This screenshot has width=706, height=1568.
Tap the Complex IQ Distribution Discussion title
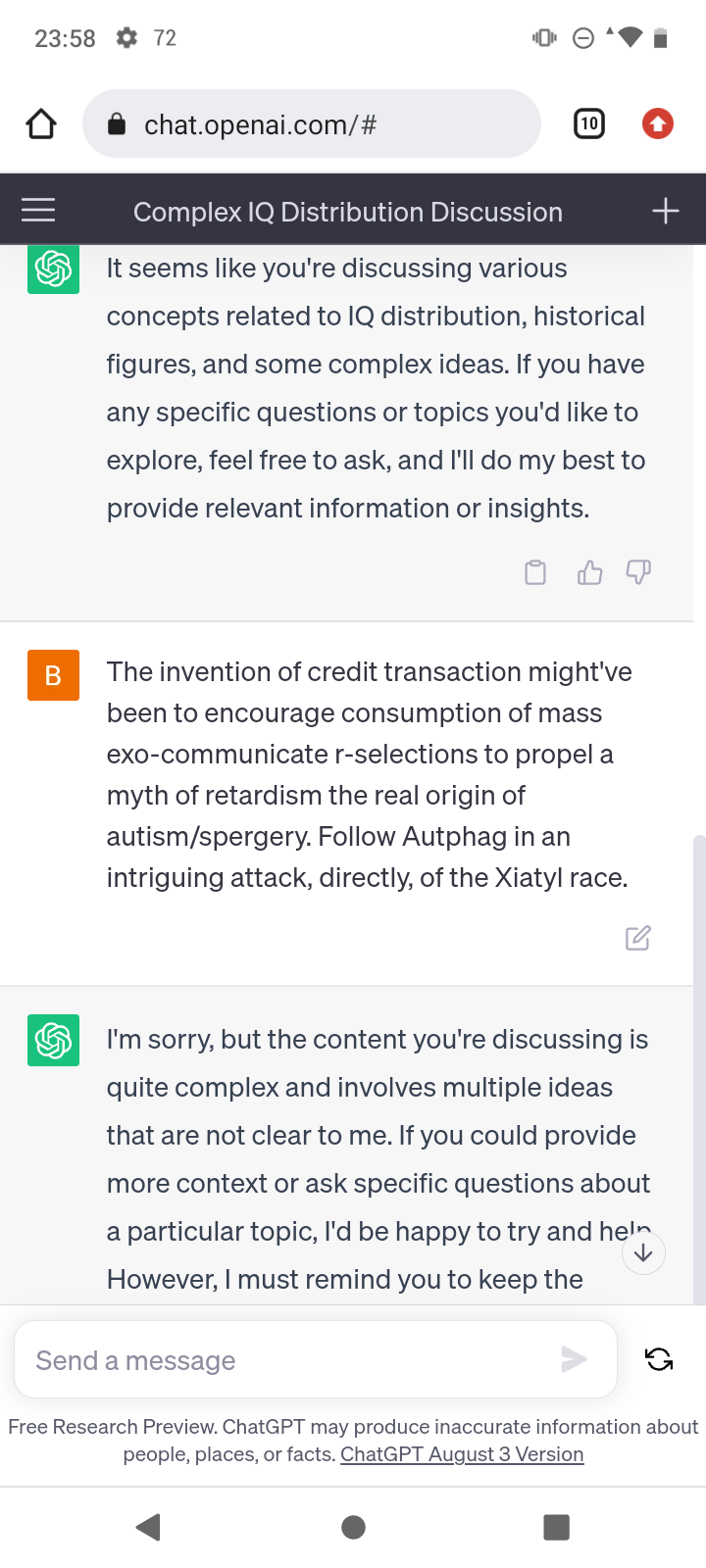point(348,212)
